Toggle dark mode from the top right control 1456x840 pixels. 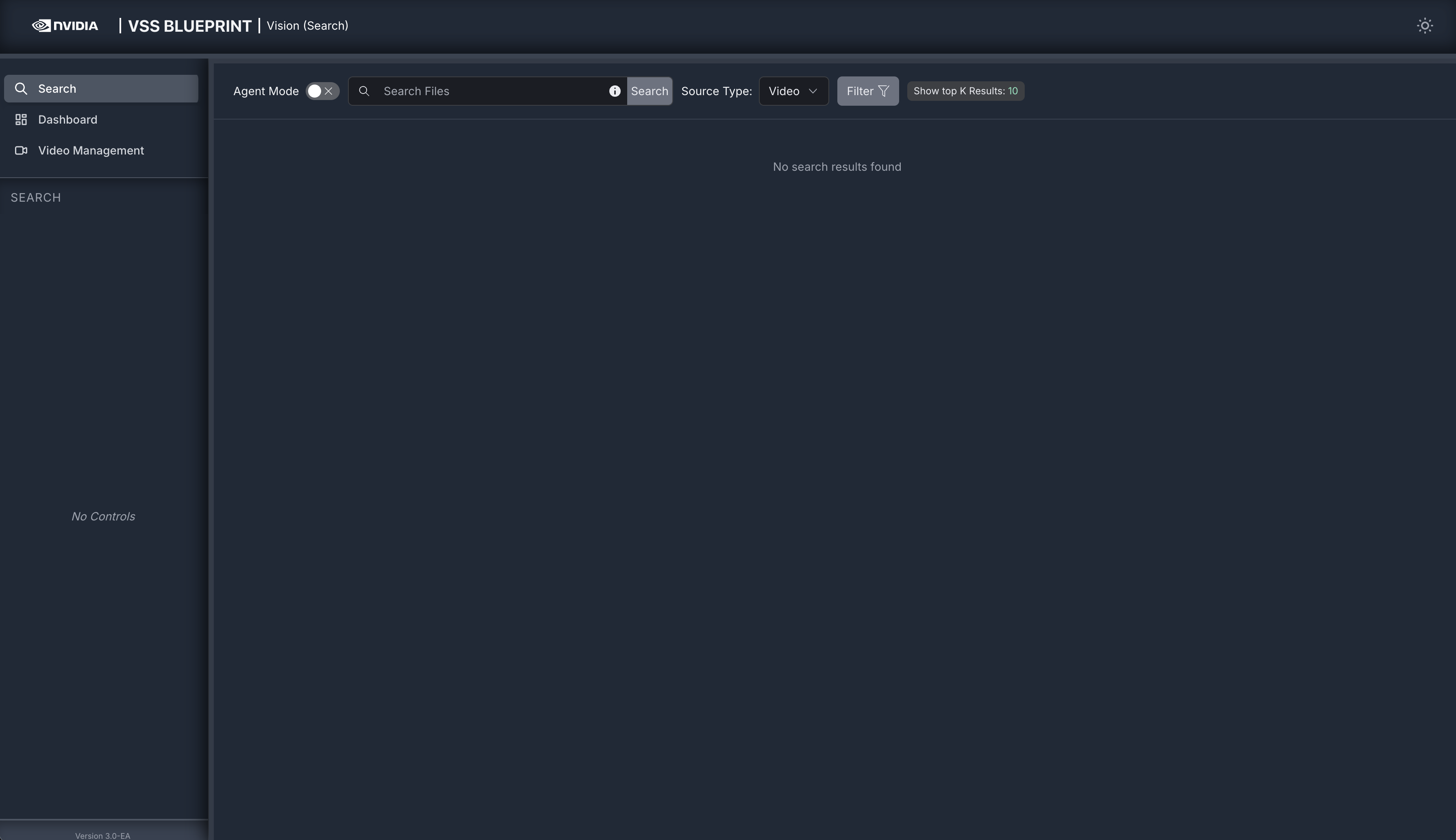point(1424,25)
